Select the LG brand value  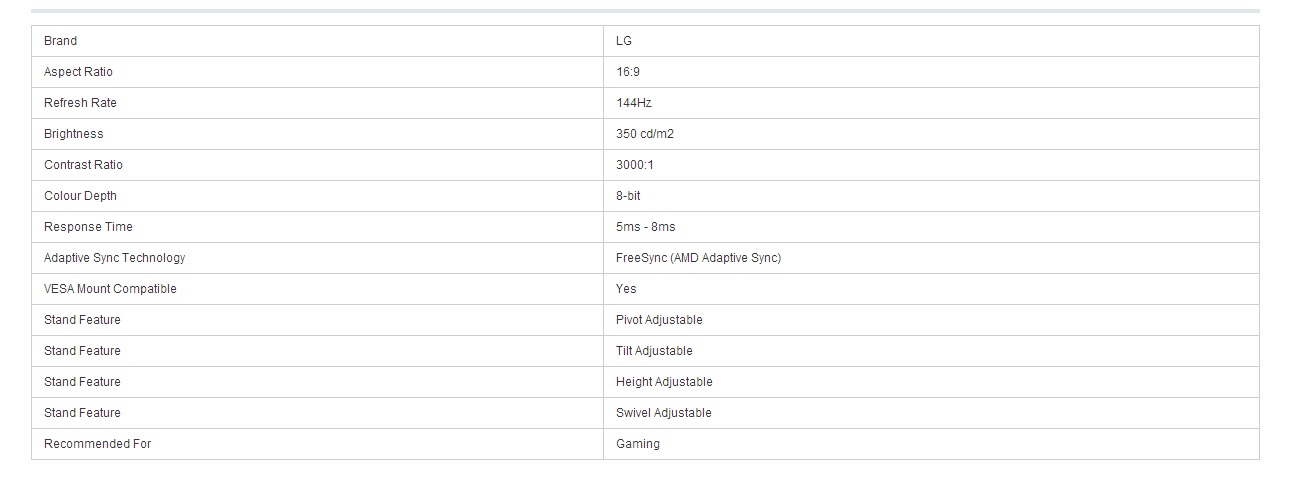click(x=624, y=41)
